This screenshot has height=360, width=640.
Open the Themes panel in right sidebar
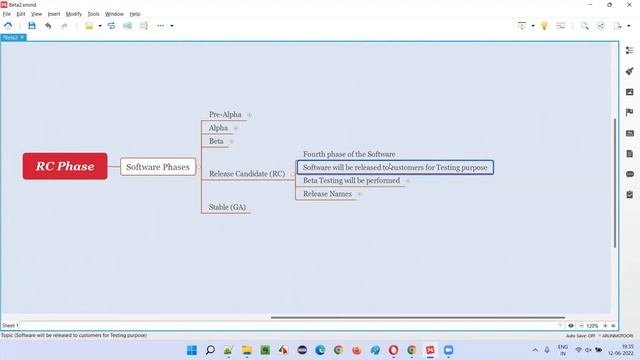click(629, 133)
